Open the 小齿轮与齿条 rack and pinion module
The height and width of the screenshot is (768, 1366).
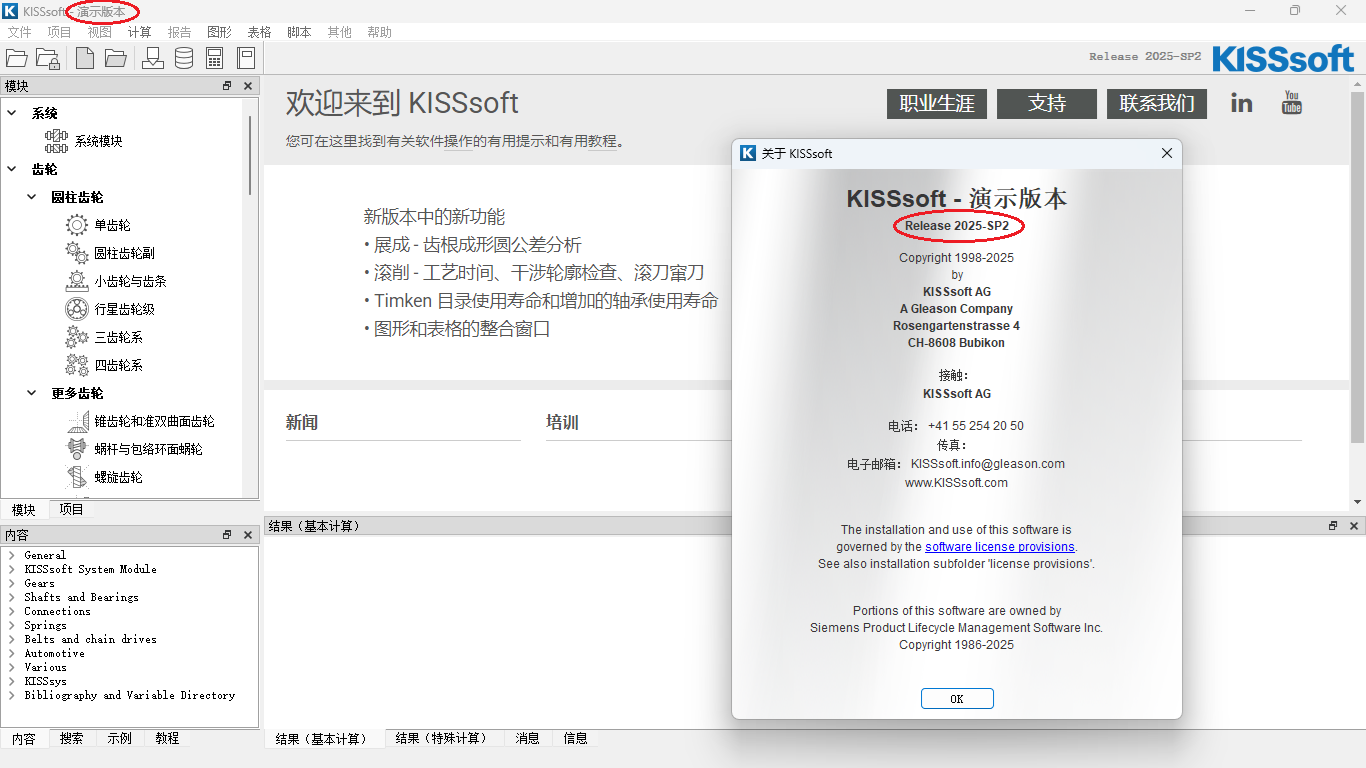[130, 281]
